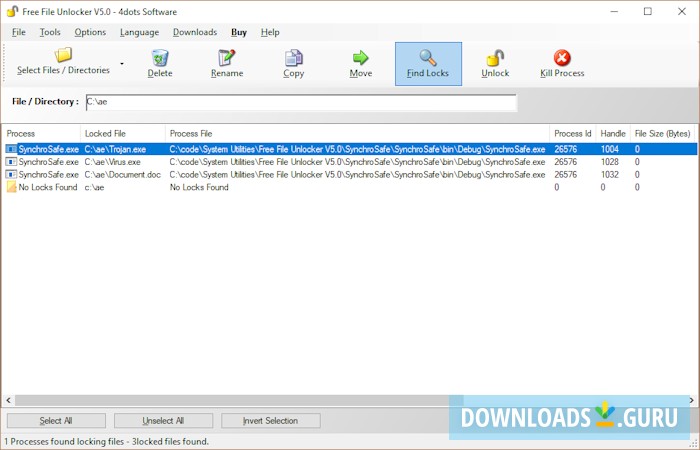
Task: Open the Buy menu
Action: 239,32
